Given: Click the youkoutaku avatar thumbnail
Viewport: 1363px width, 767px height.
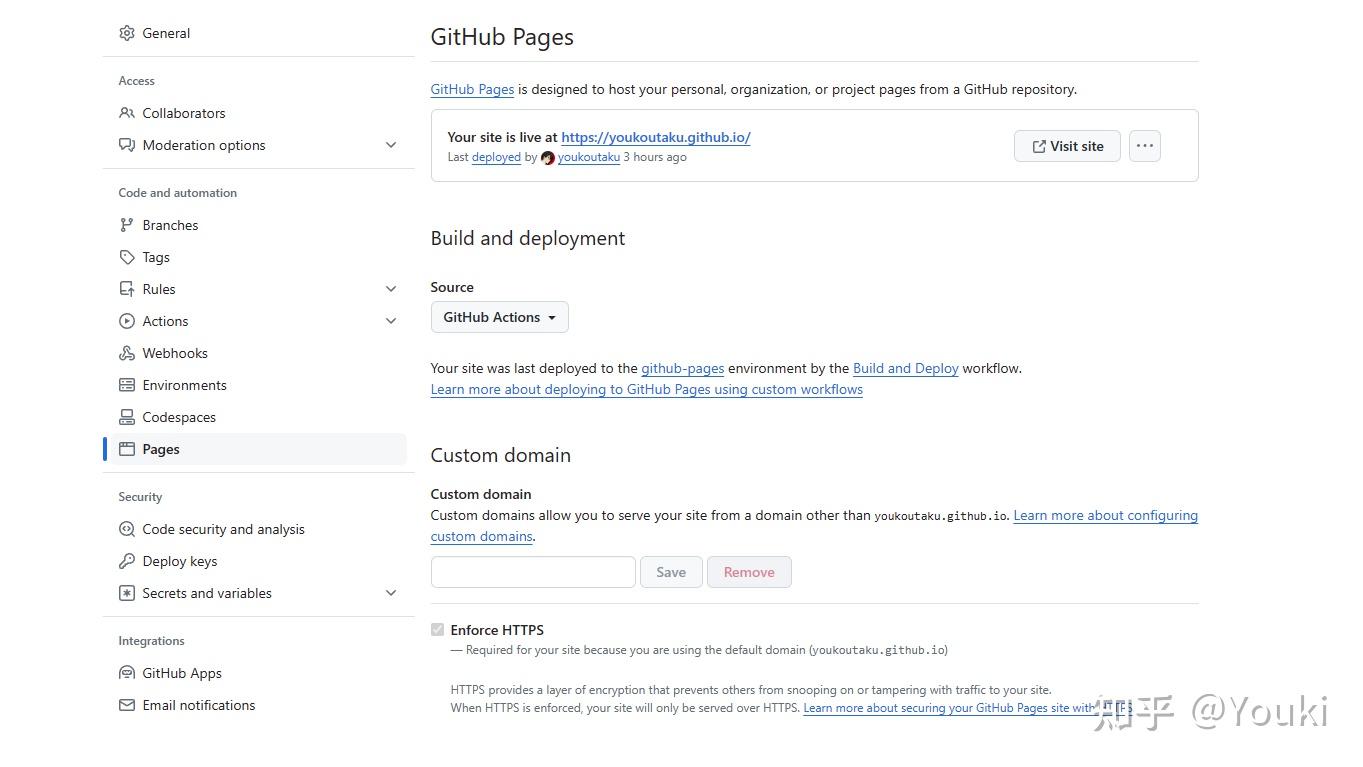Looking at the screenshot, I should point(547,158).
